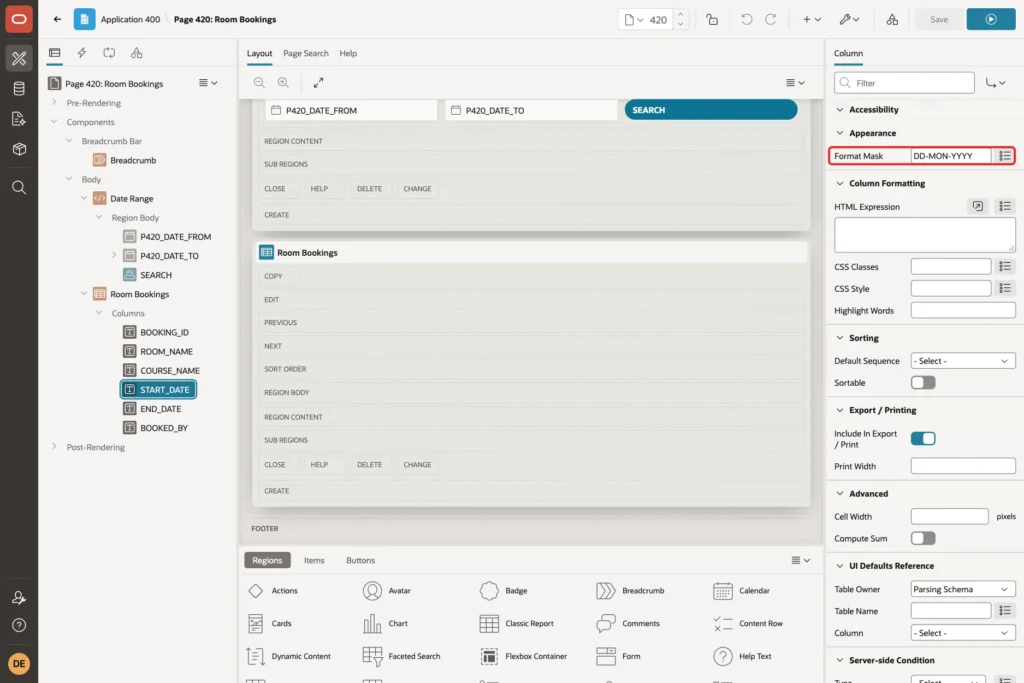Viewport: 1024px width, 683px height.
Task: Click the Save button
Action: coord(939,20)
